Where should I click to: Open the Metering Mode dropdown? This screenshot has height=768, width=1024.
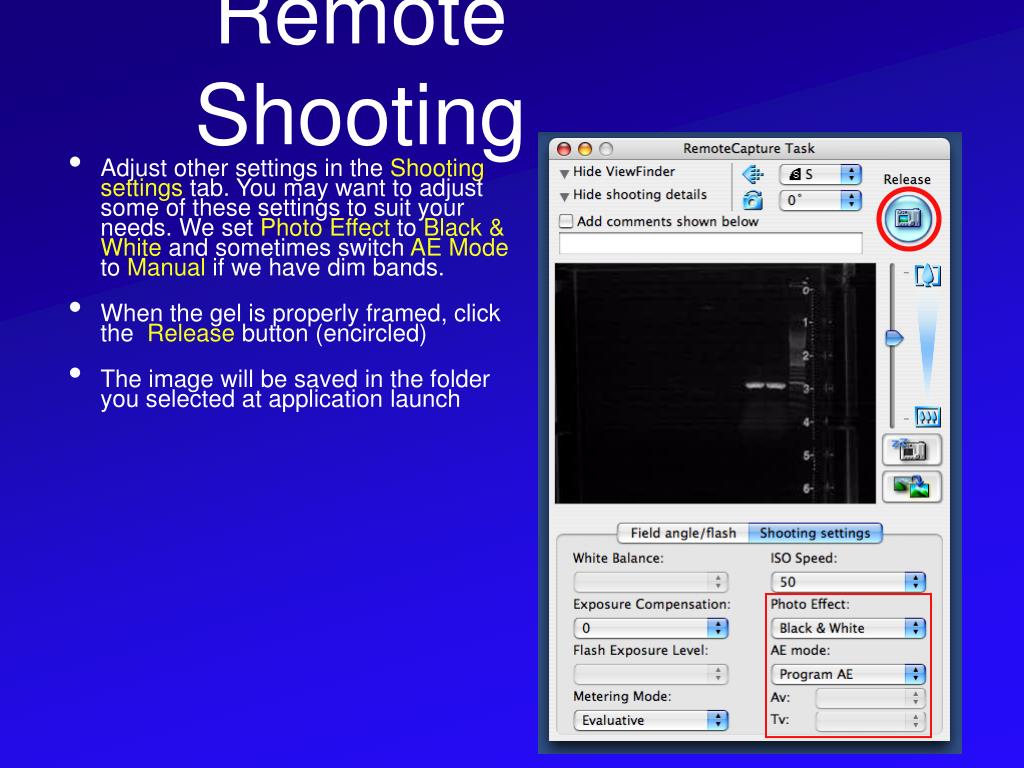[x=650, y=720]
